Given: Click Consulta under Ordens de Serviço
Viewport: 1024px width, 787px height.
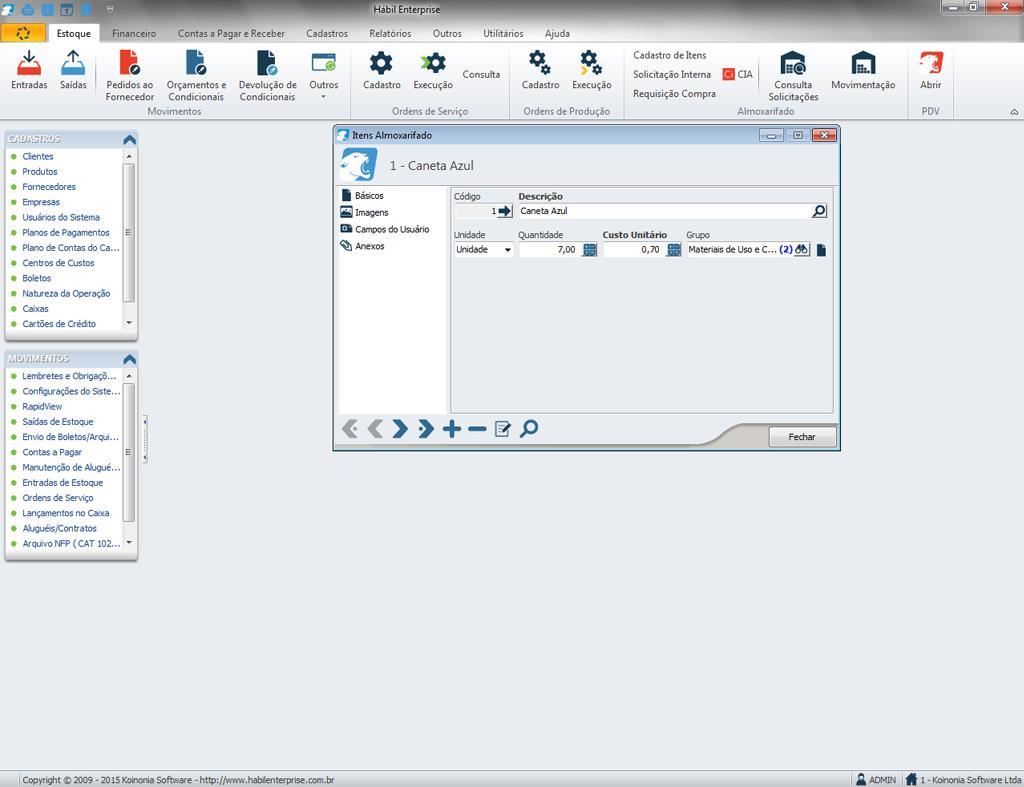Looking at the screenshot, I should (x=481, y=74).
